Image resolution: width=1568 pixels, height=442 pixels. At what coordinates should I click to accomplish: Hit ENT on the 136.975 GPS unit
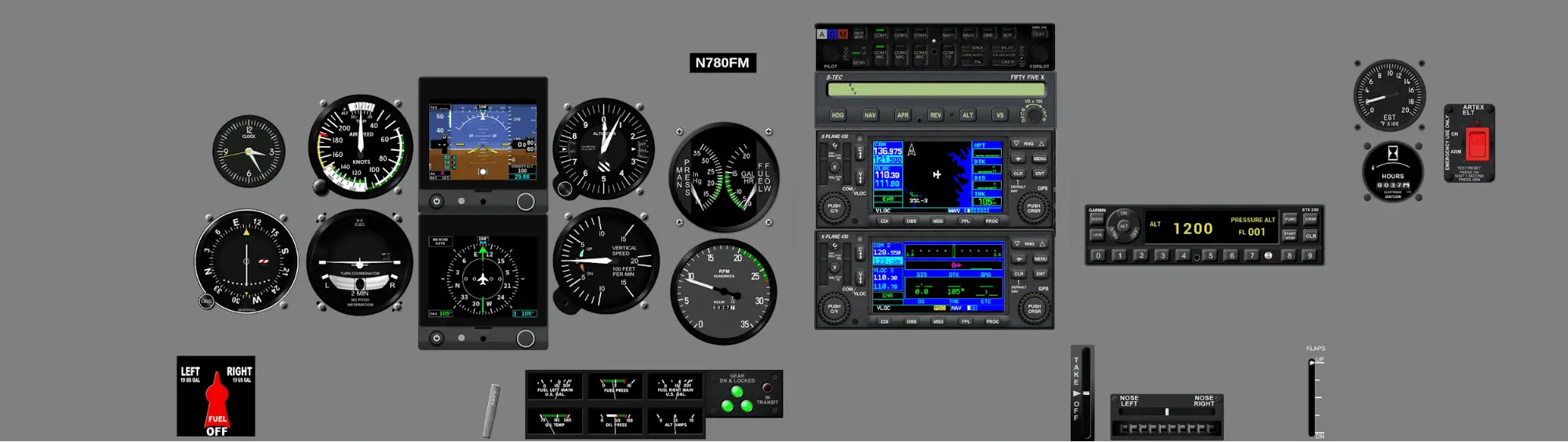[1040, 174]
